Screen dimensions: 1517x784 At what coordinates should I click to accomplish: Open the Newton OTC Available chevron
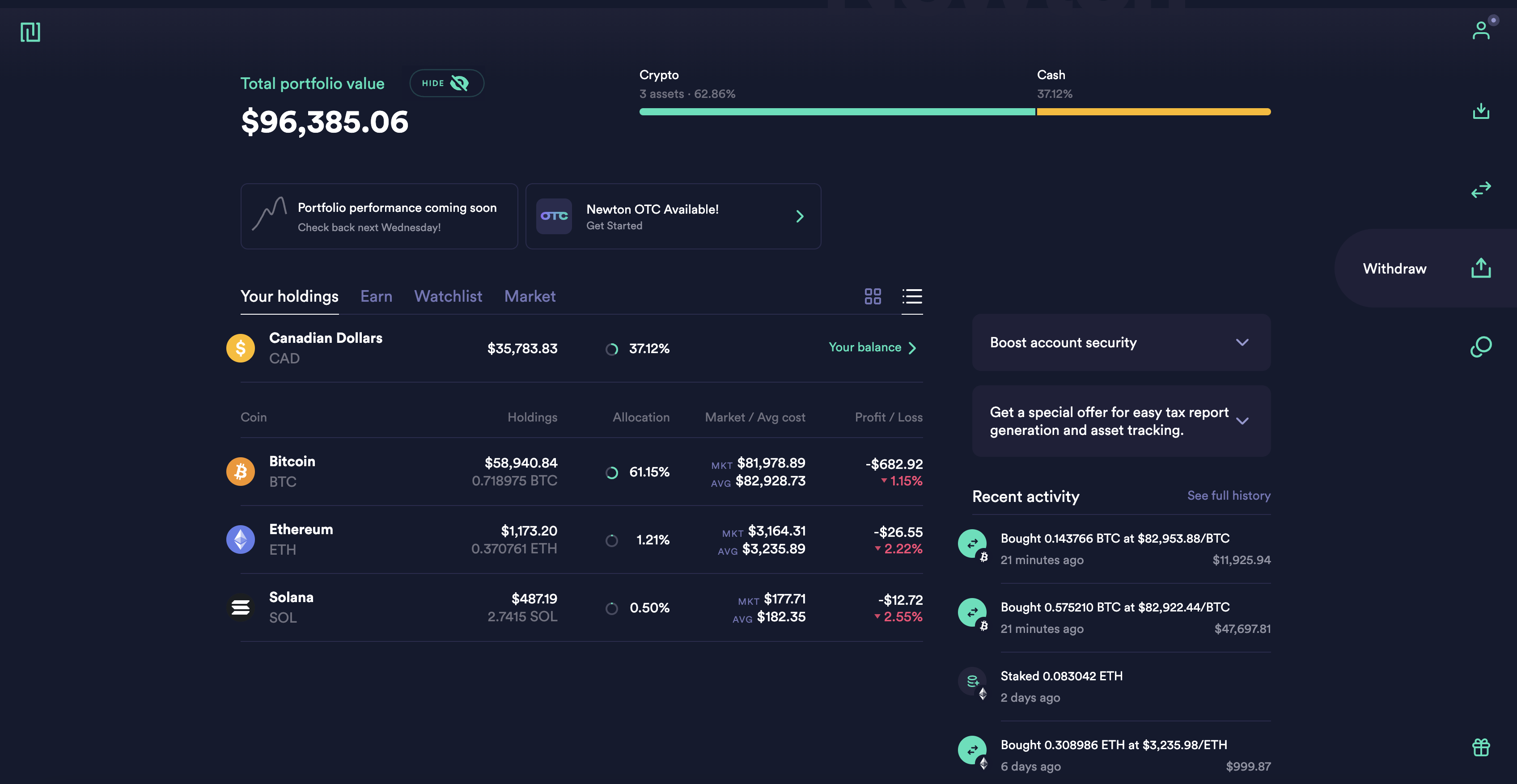coord(799,217)
